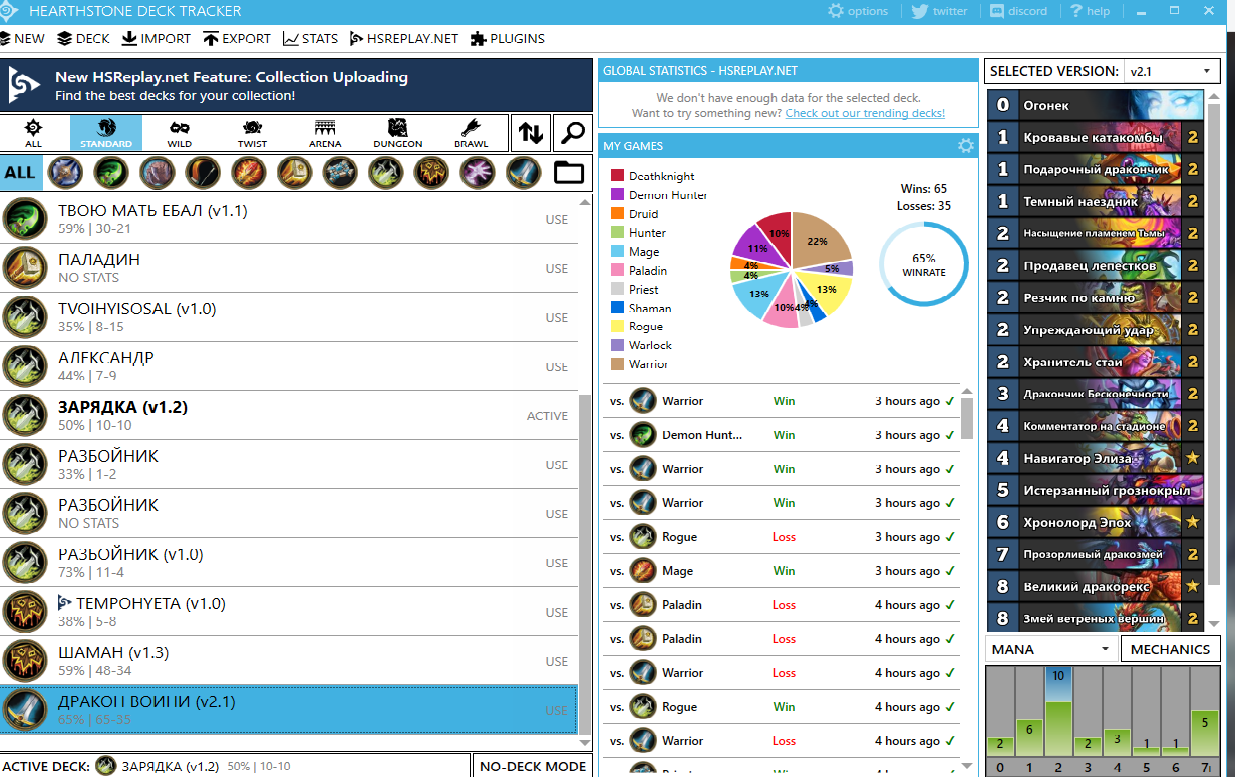
Task: Select the Dungeon mode filter
Action: pyautogui.click(x=398, y=132)
